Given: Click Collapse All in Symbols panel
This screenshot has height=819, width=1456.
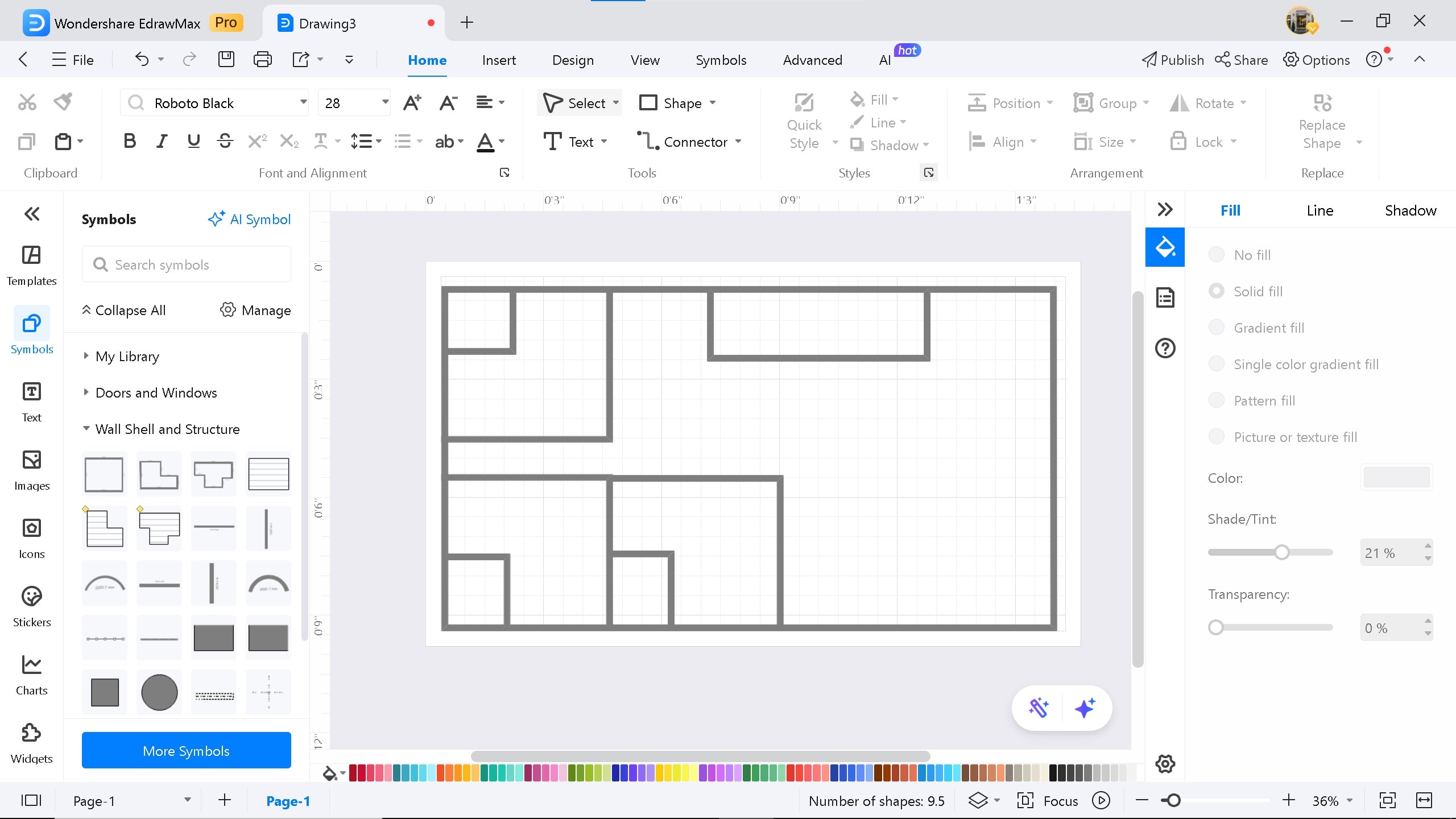Looking at the screenshot, I should pyautogui.click(x=124, y=310).
